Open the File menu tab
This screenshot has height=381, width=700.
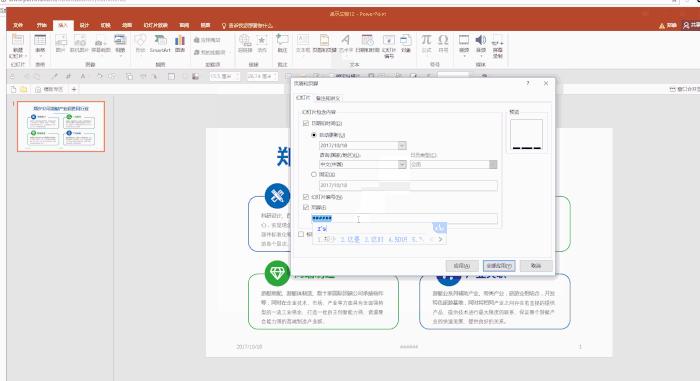(x=18, y=25)
